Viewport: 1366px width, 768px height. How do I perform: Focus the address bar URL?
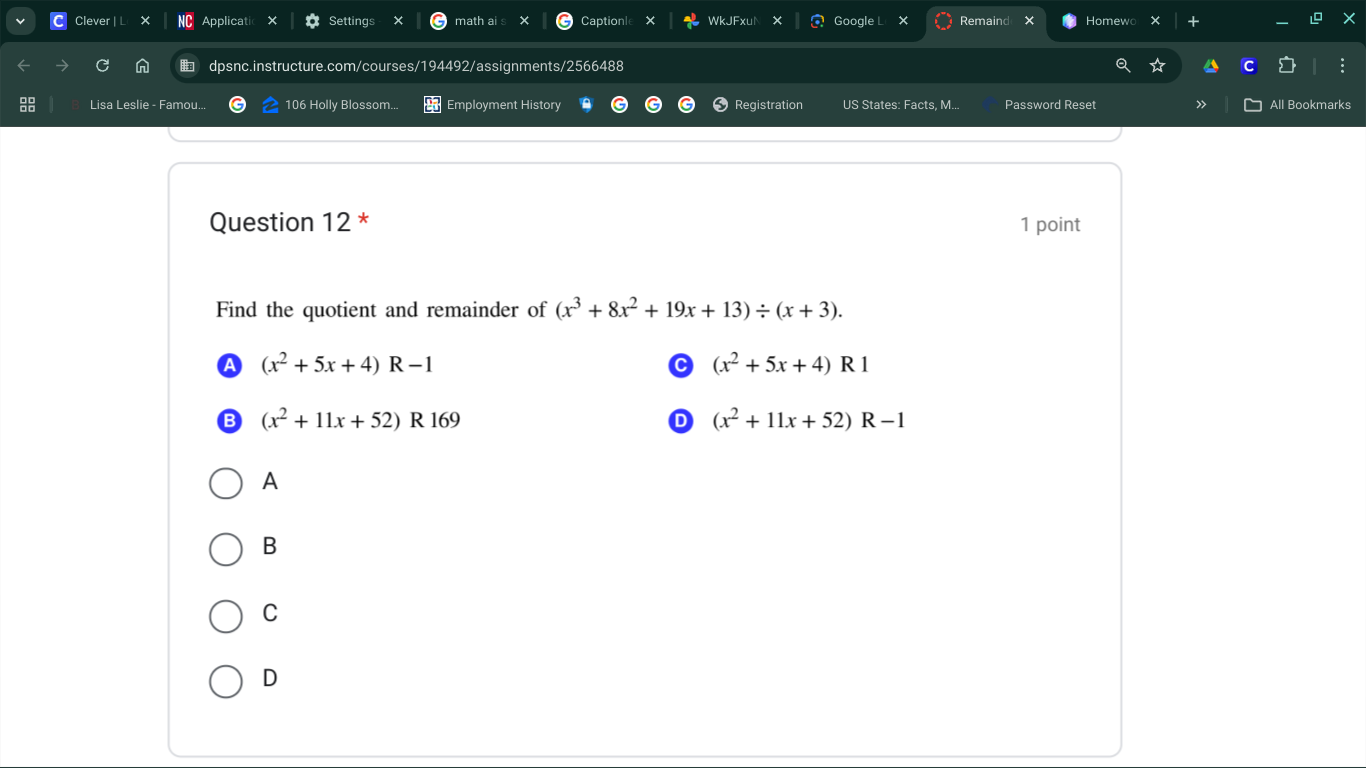click(416, 66)
